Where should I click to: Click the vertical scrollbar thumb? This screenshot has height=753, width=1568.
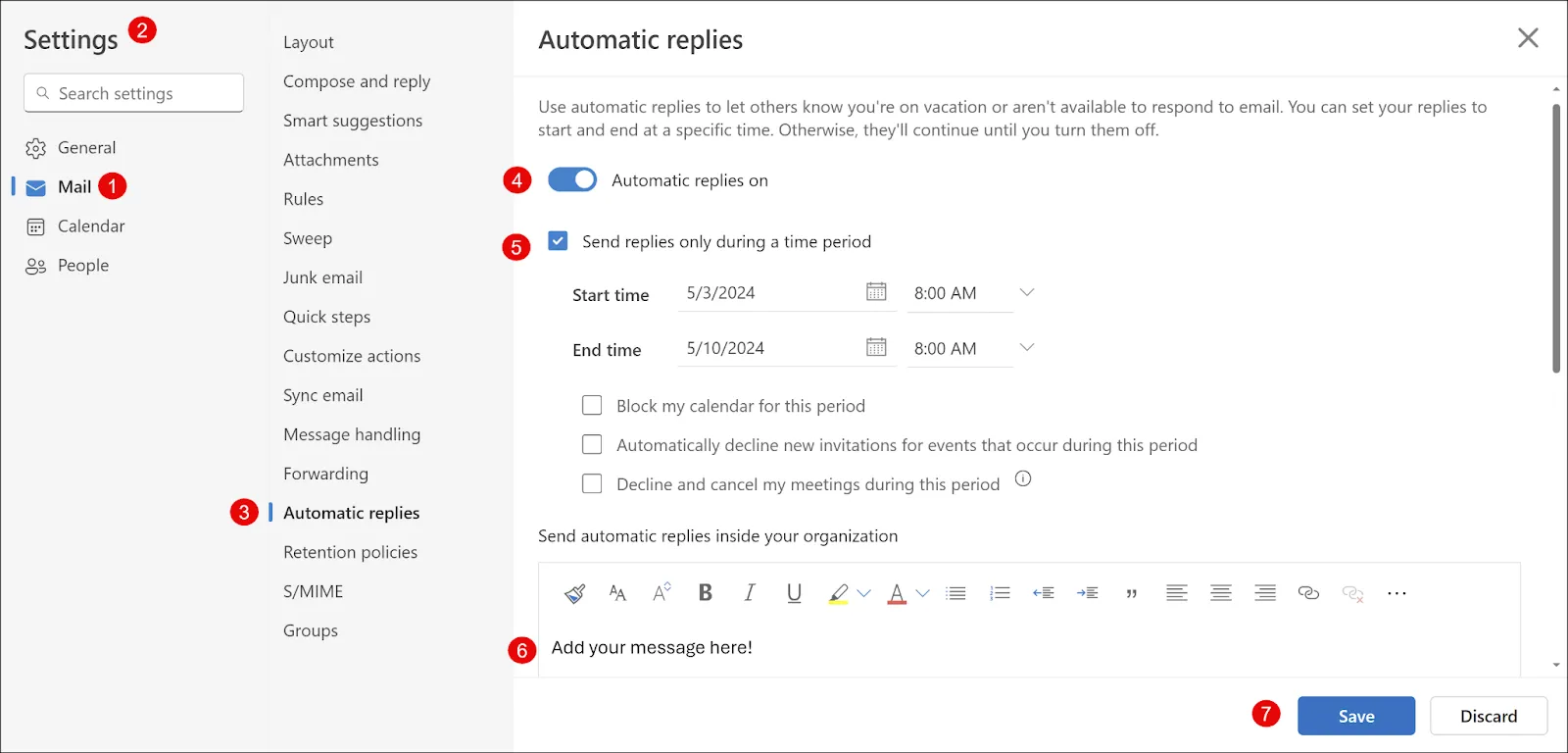click(1555, 237)
